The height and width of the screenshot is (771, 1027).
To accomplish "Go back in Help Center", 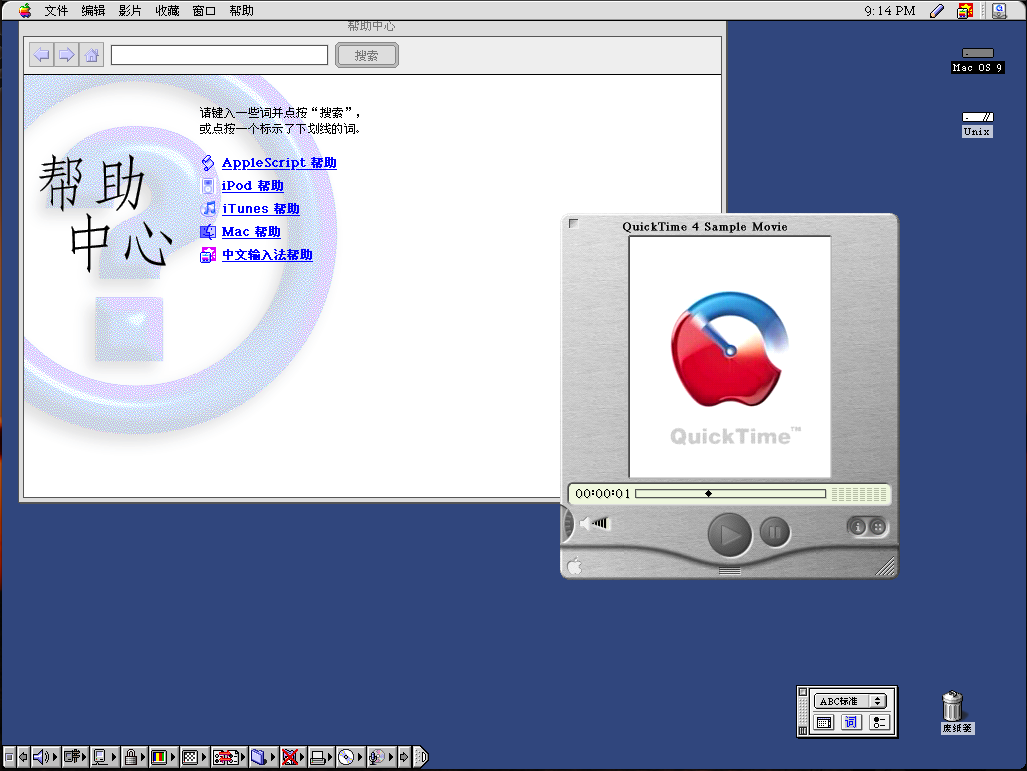I will tap(41, 55).
